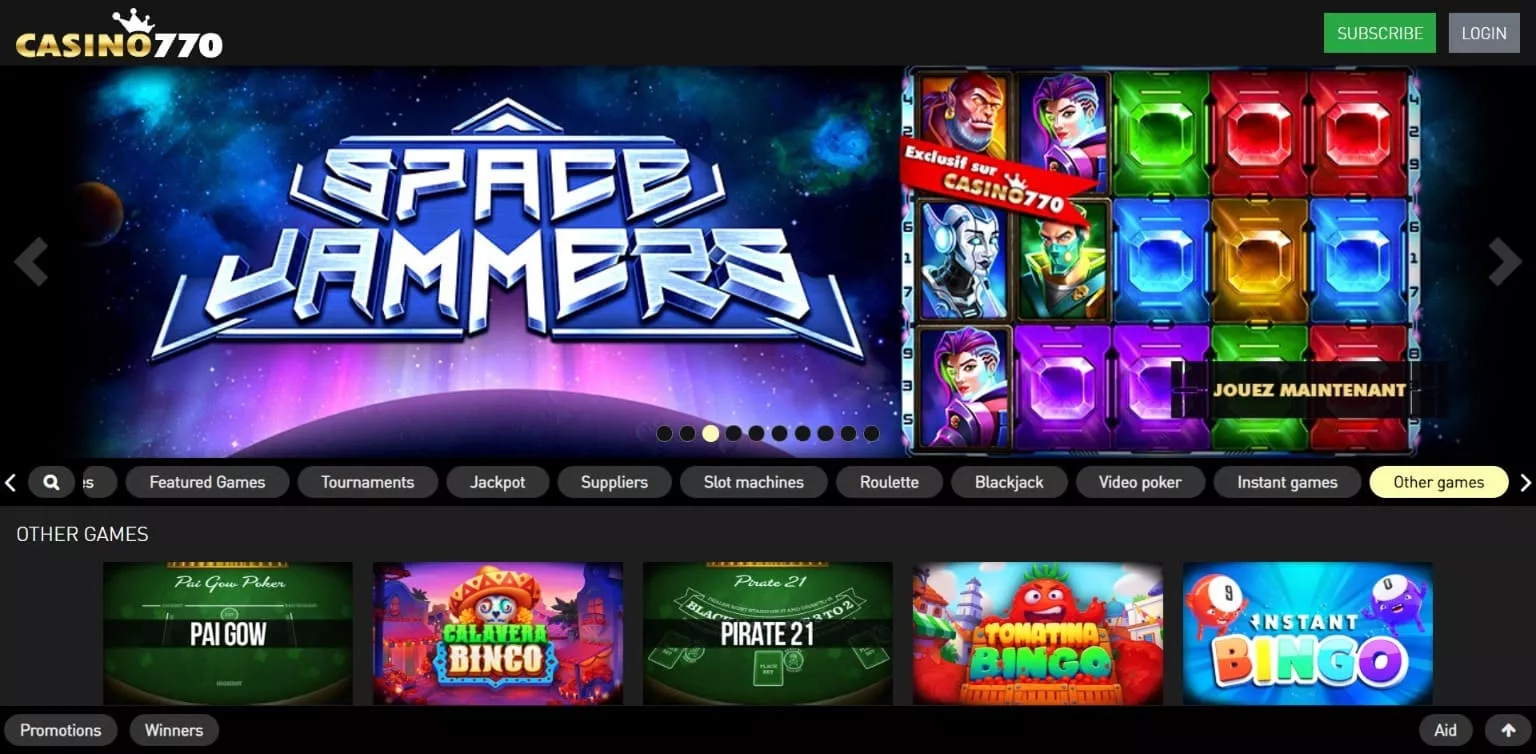Open the game search magnifier icon

pos(51,482)
